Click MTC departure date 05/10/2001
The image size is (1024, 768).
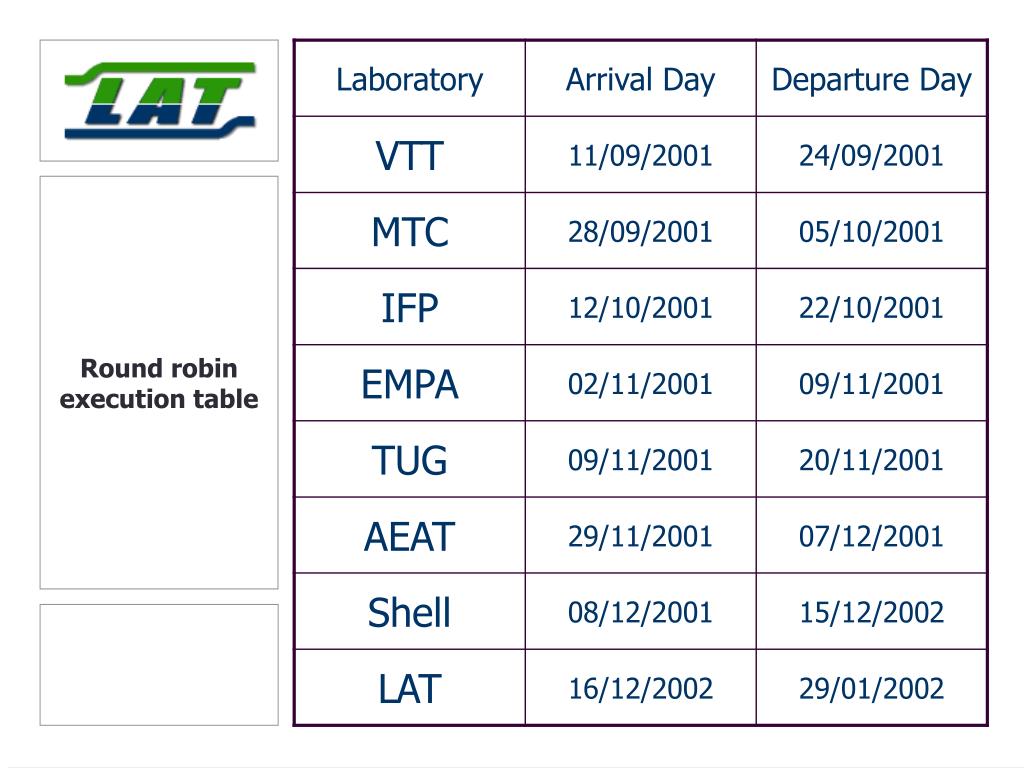click(871, 231)
